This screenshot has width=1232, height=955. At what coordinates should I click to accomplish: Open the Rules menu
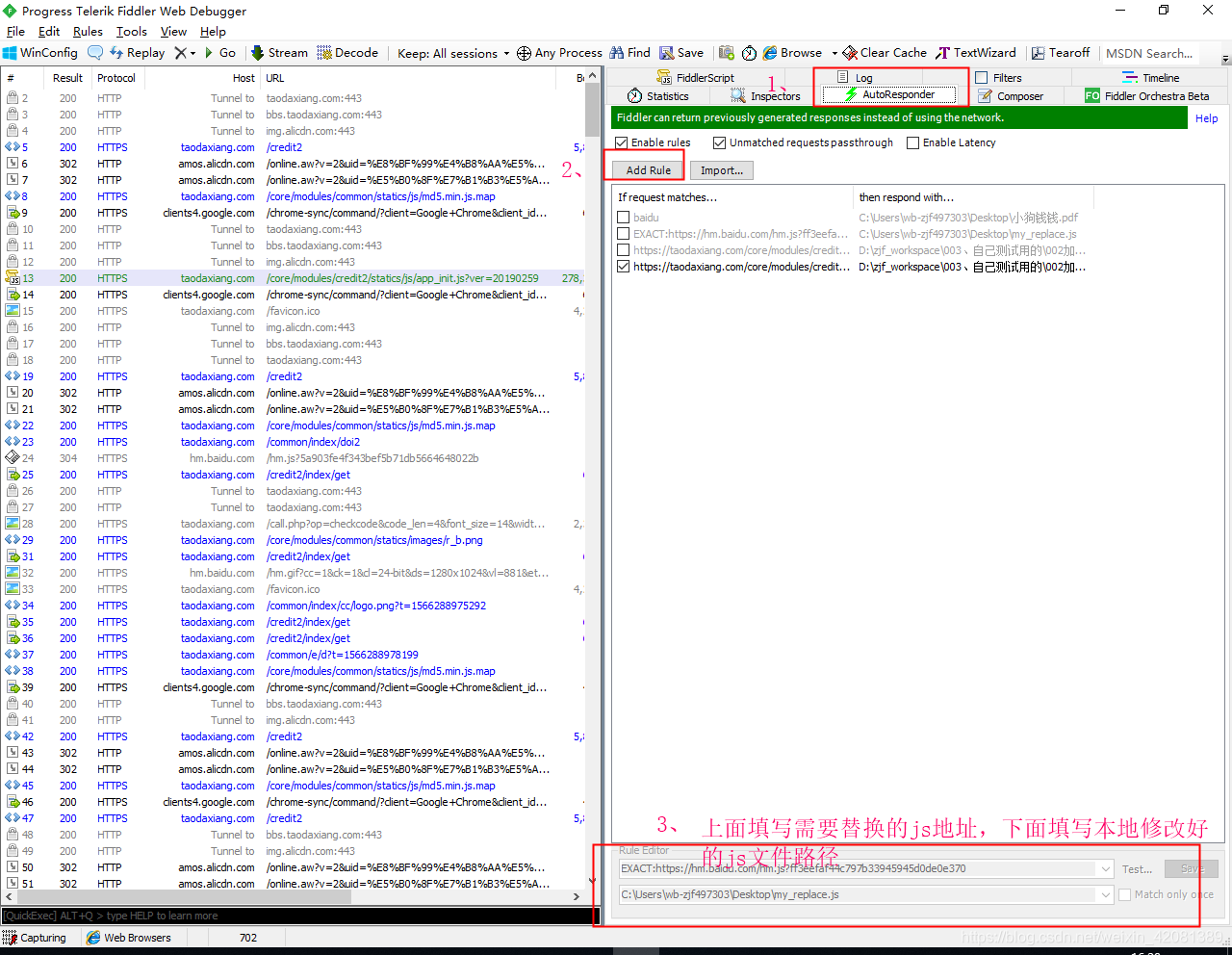(x=88, y=32)
